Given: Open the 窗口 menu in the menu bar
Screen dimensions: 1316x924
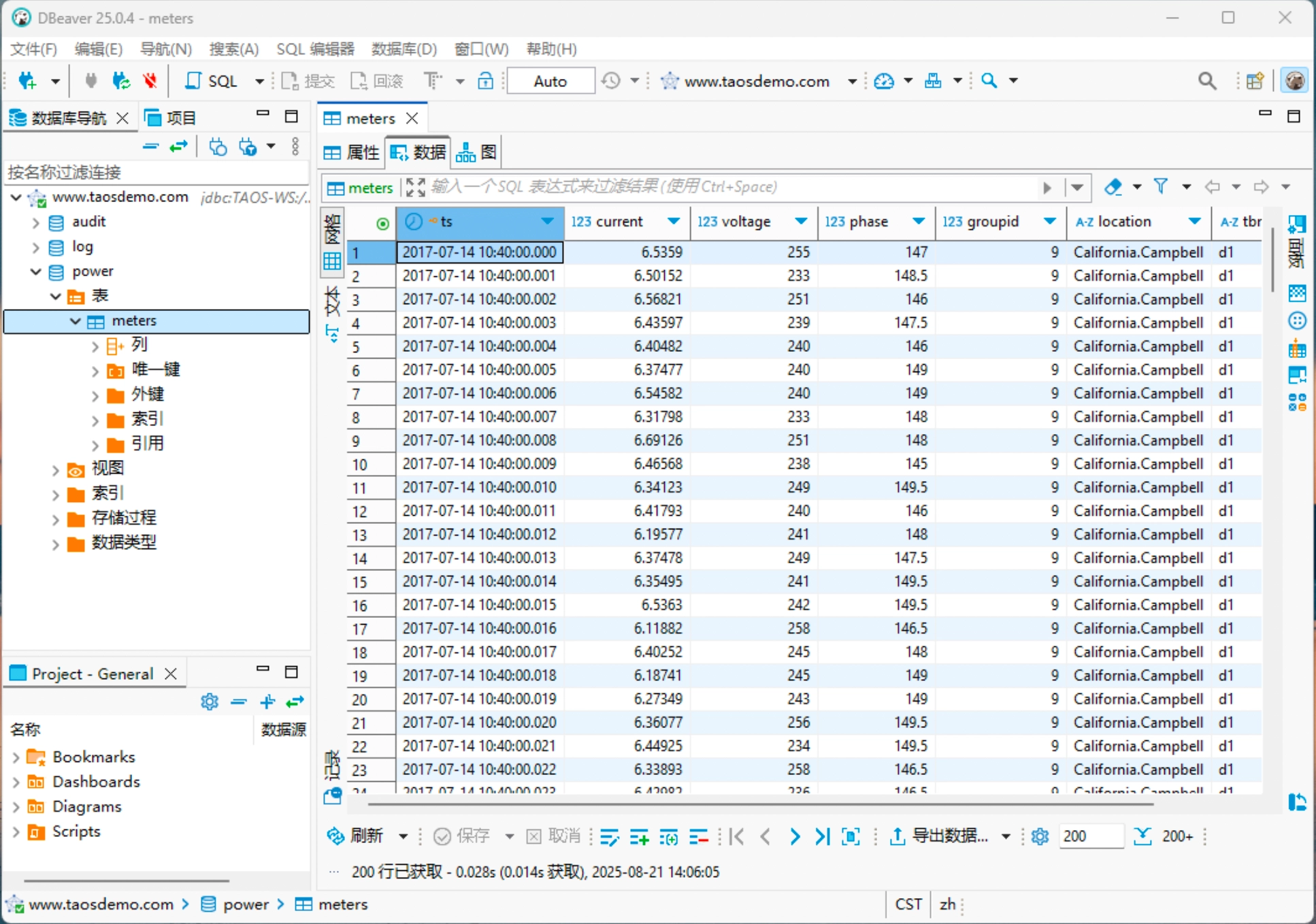Looking at the screenshot, I should [481, 48].
